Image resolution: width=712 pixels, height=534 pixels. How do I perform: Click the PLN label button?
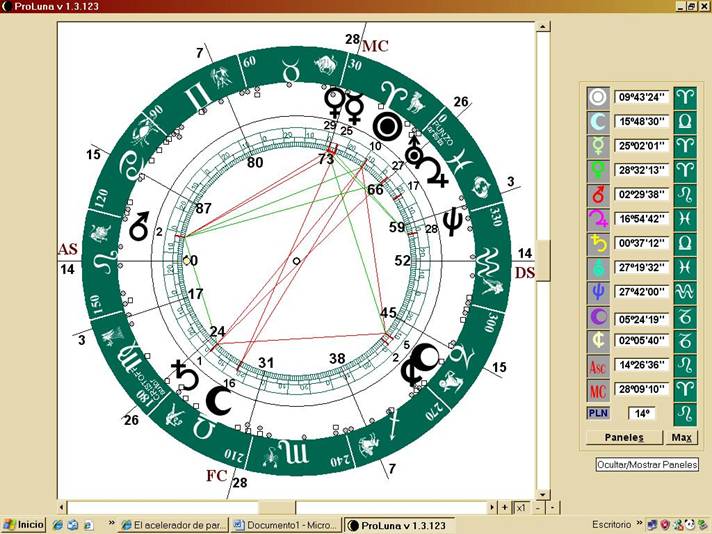click(598, 413)
